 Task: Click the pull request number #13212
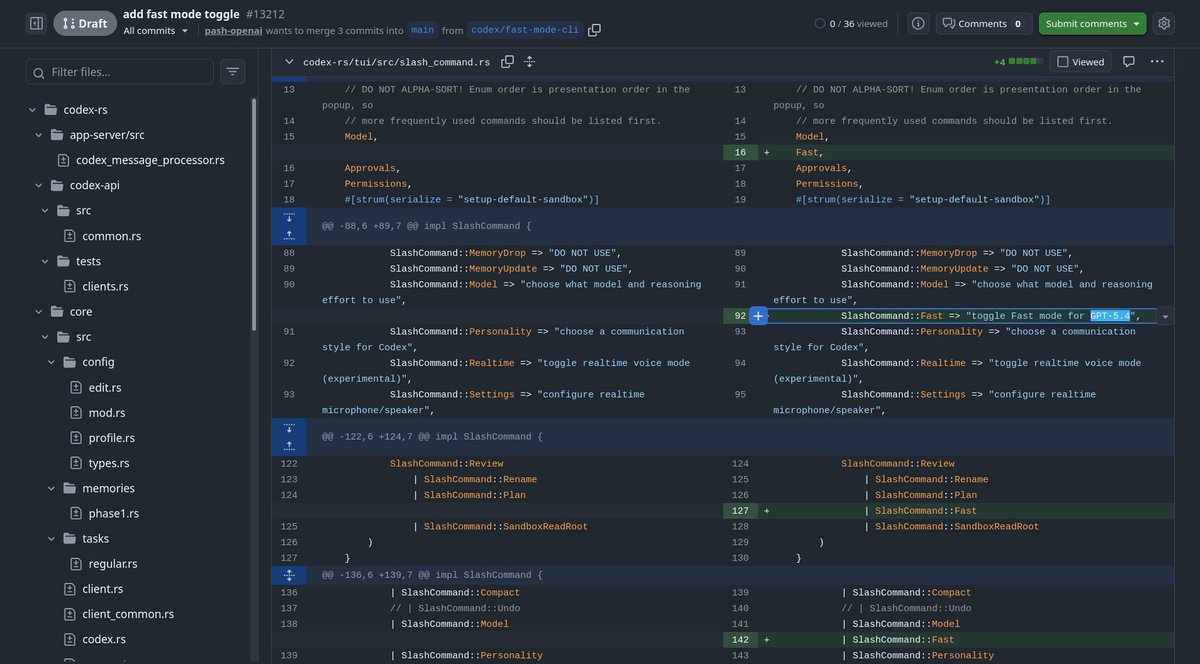(265, 14)
